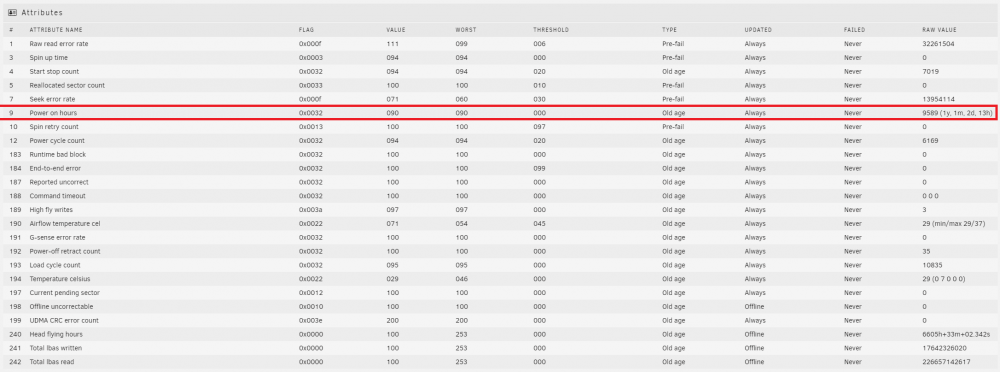The width and height of the screenshot is (1000, 372).
Task: Select the UDMA CRC error count attribute
Action: tap(64, 320)
